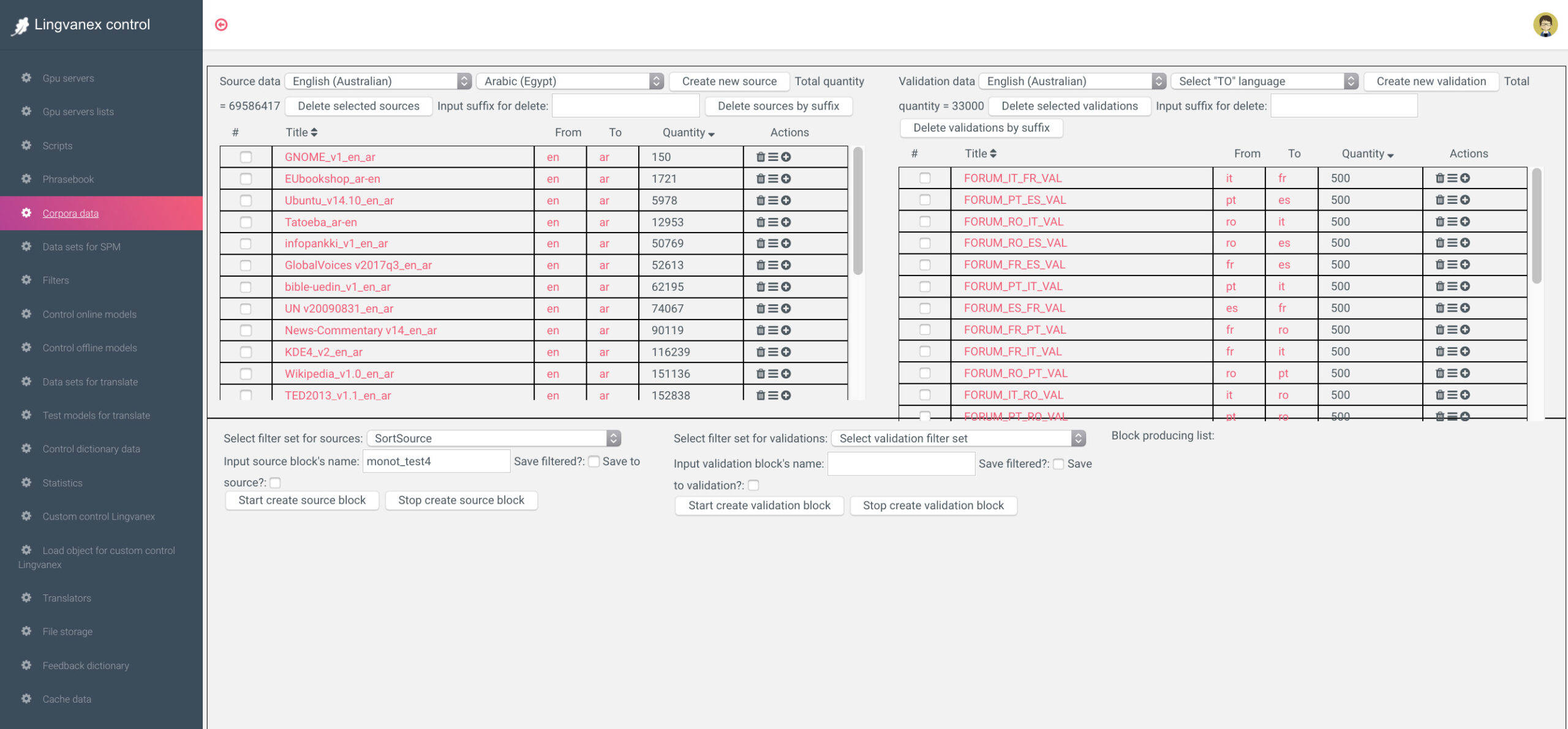Screen dimensions: 1568x729
Task: Click the list icon for FORUM_FR_IT_VAL row
Action: tap(1452, 351)
